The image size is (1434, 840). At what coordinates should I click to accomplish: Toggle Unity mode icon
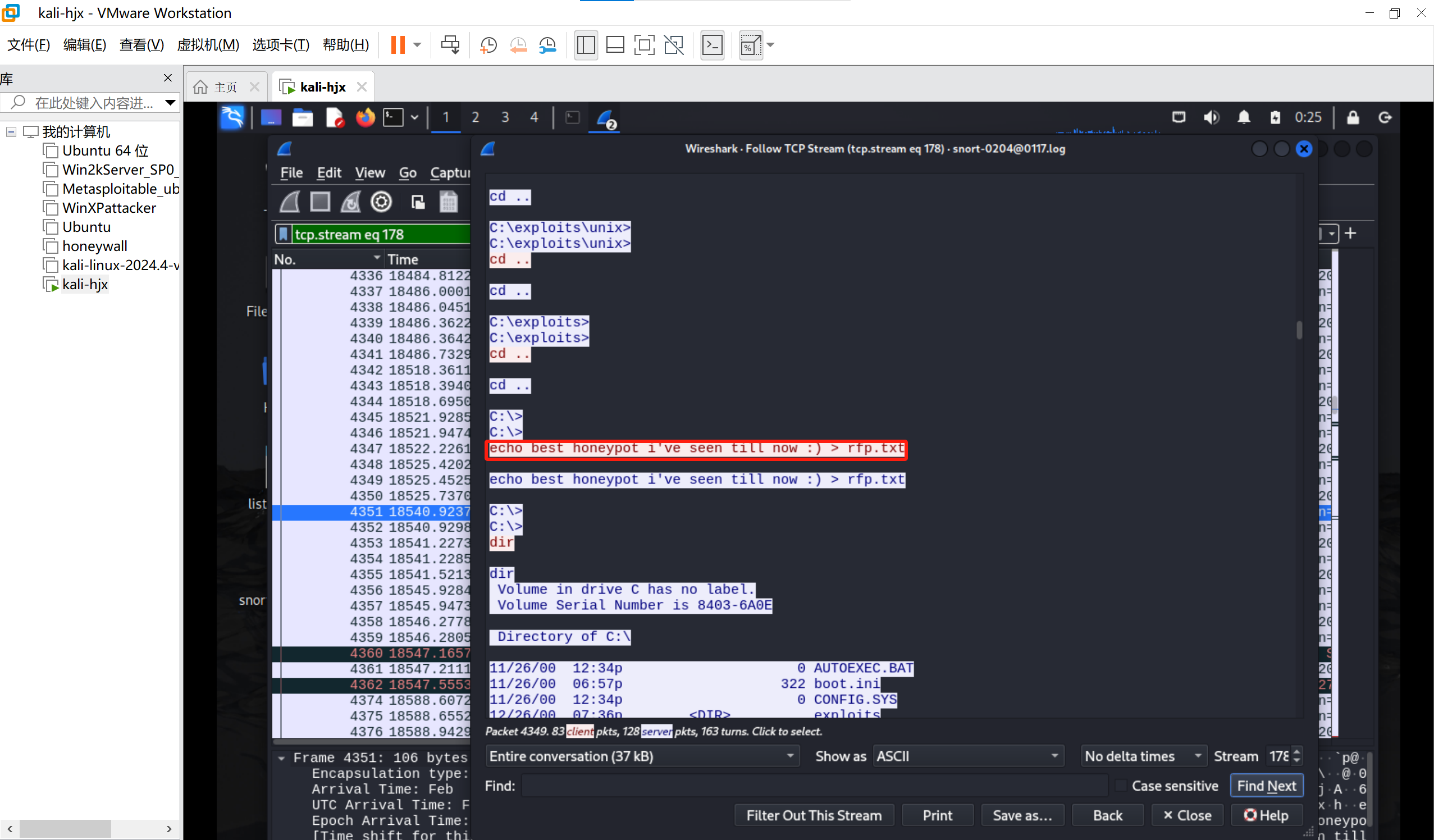(674, 44)
